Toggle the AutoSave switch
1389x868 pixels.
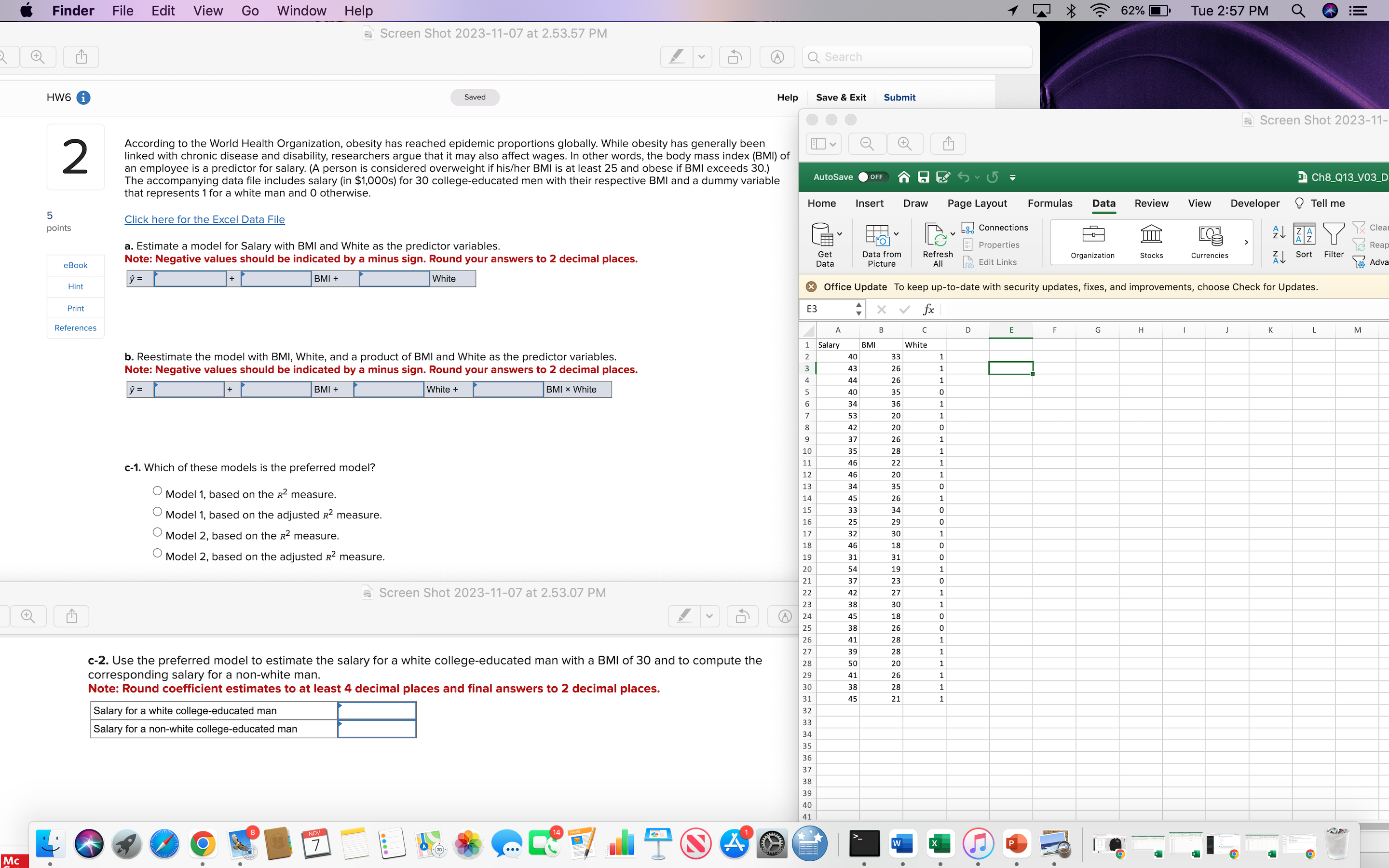(872, 177)
